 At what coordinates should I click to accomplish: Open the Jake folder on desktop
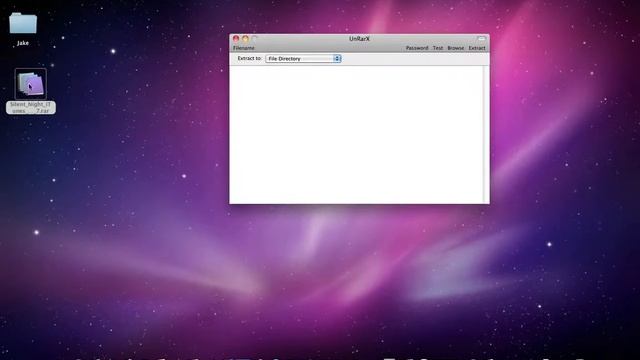click(23, 23)
